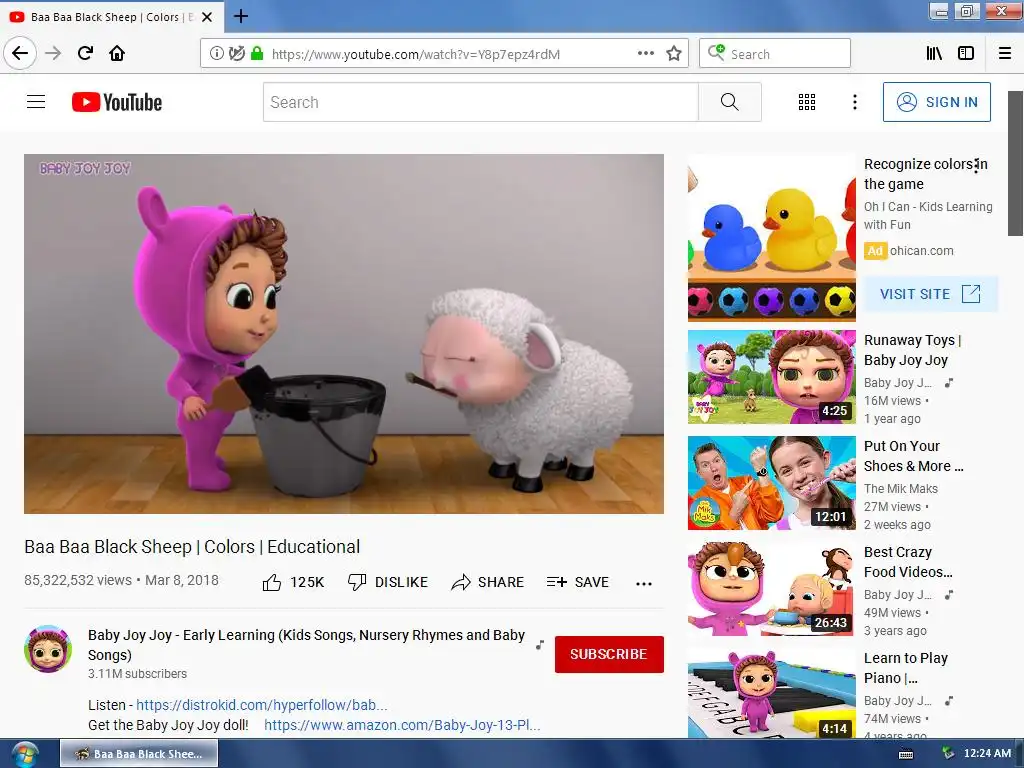
Task: Open the page actions three-dot menu
Action: 646,54
